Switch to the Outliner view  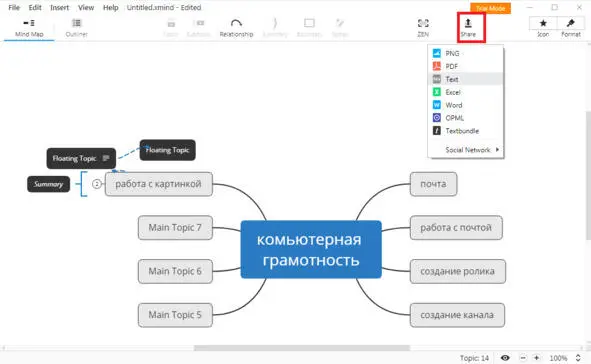77,28
